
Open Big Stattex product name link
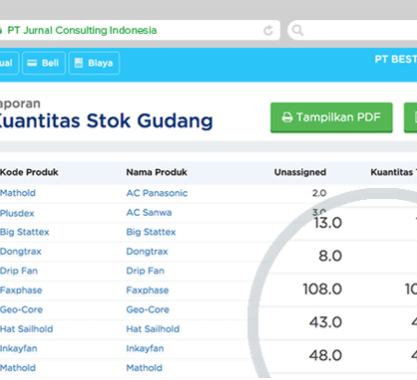[151, 232]
